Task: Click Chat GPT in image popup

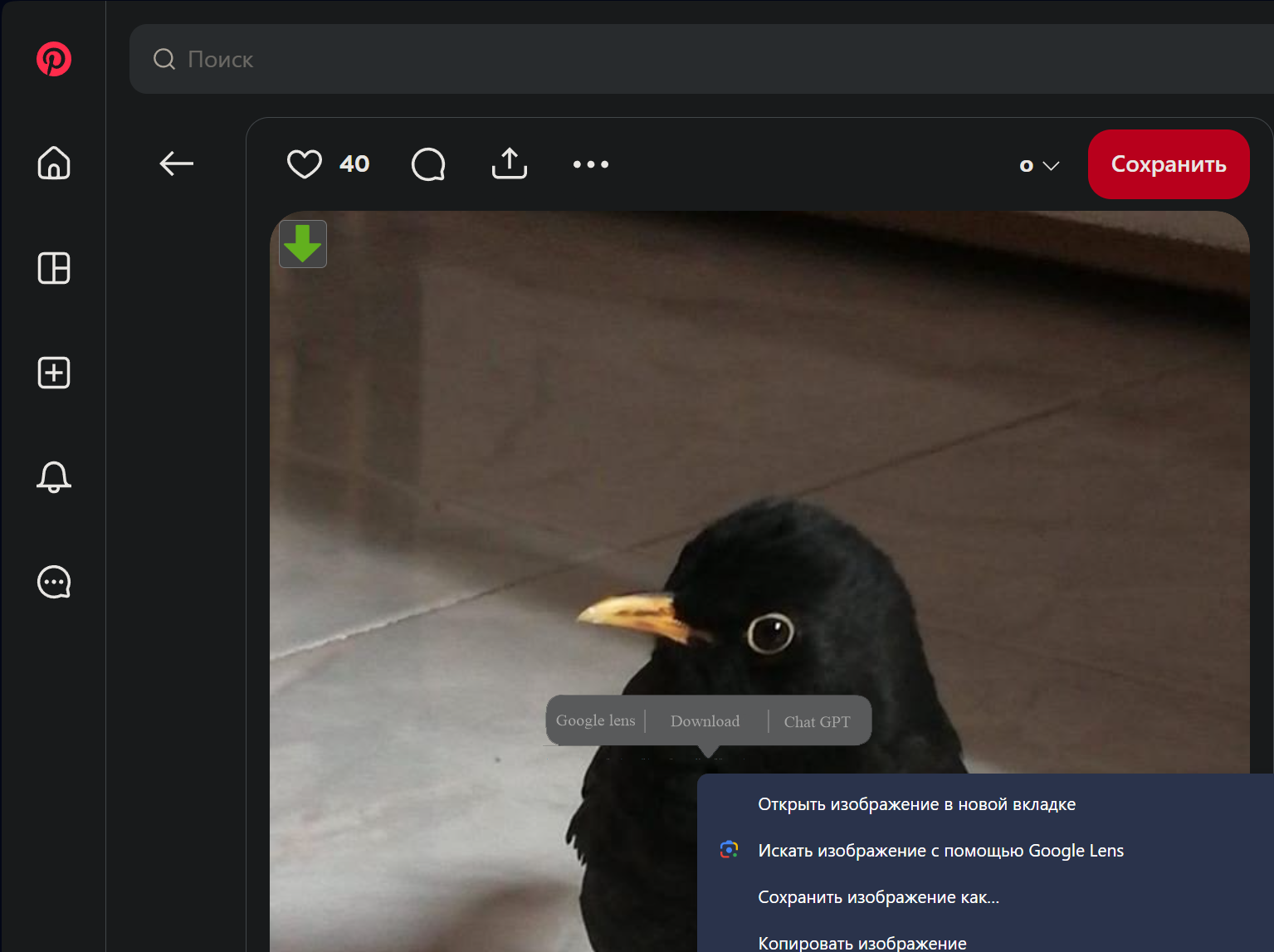Action: click(x=817, y=722)
